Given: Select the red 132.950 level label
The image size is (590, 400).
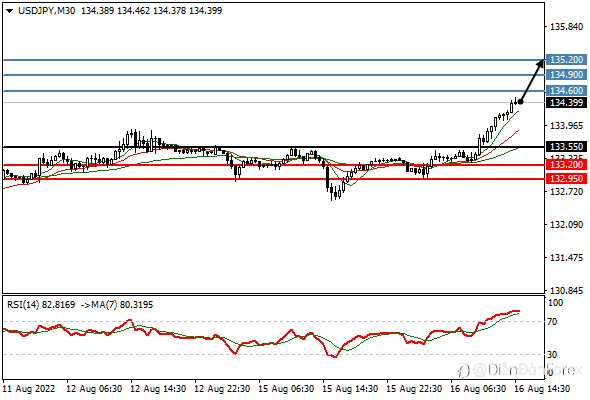Looking at the screenshot, I should click(566, 178).
